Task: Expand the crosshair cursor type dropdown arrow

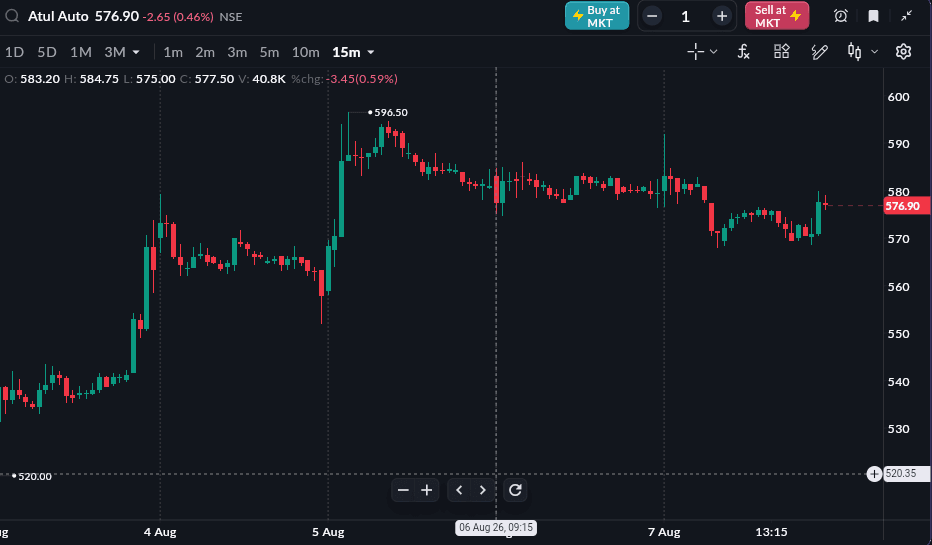Action: [x=714, y=52]
